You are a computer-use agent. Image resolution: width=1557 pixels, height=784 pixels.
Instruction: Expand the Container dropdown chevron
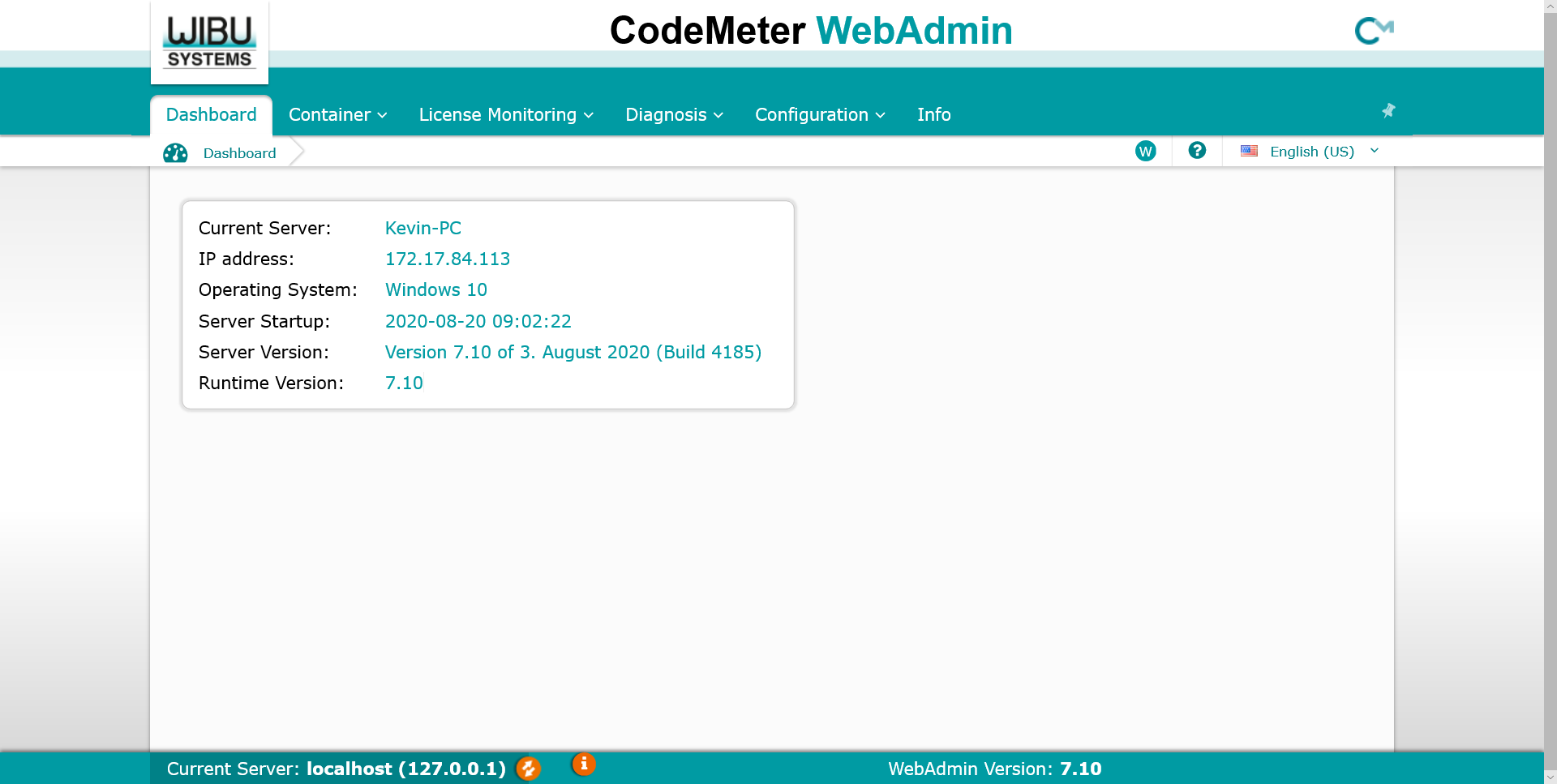[382, 115]
